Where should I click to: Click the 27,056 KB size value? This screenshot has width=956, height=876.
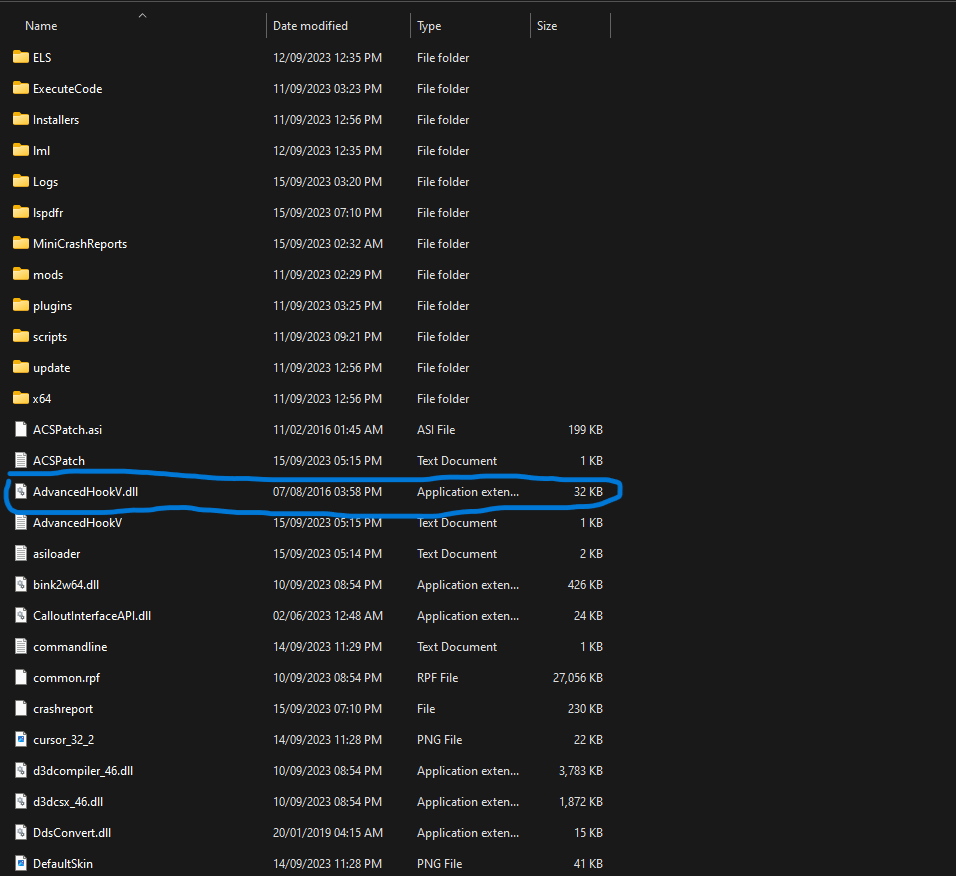pyautogui.click(x=577, y=677)
